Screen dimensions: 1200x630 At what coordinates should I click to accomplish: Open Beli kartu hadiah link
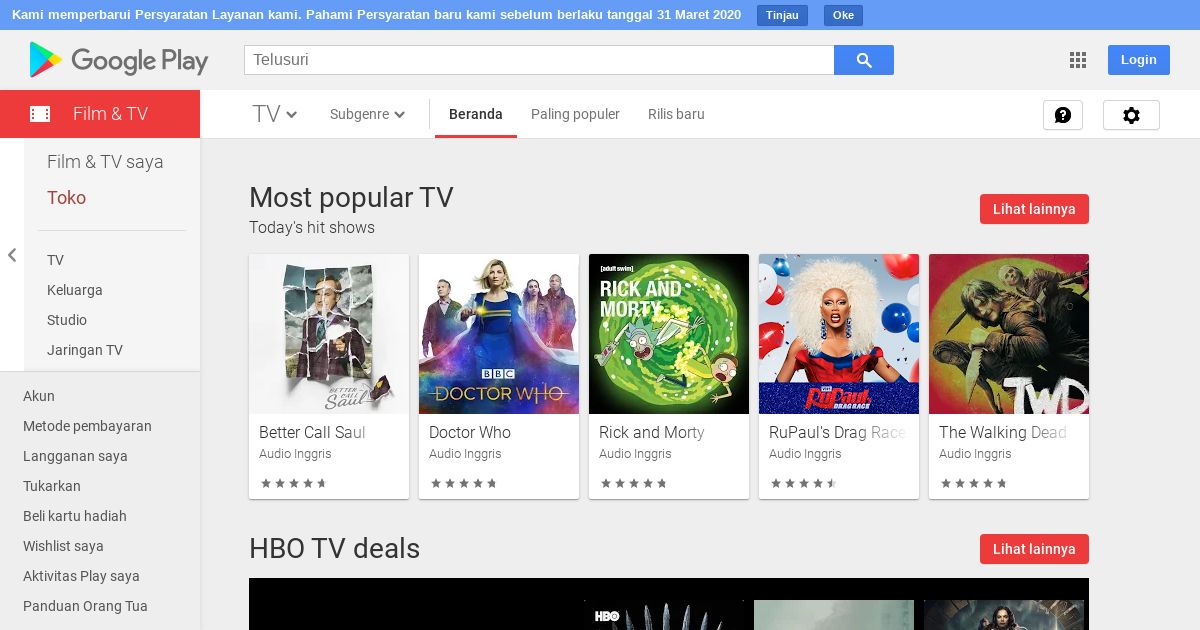pyautogui.click(x=75, y=516)
